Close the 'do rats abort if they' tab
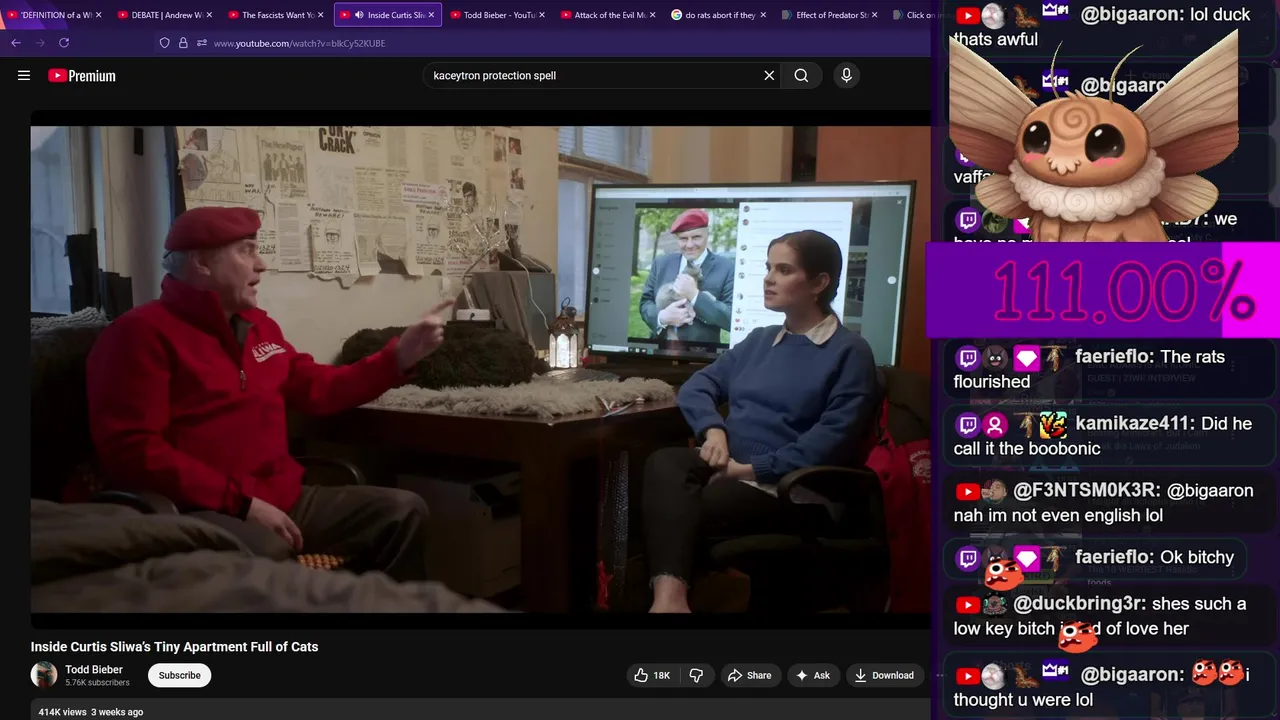Viewport: 1280px width, 720px height. point(764,15)
